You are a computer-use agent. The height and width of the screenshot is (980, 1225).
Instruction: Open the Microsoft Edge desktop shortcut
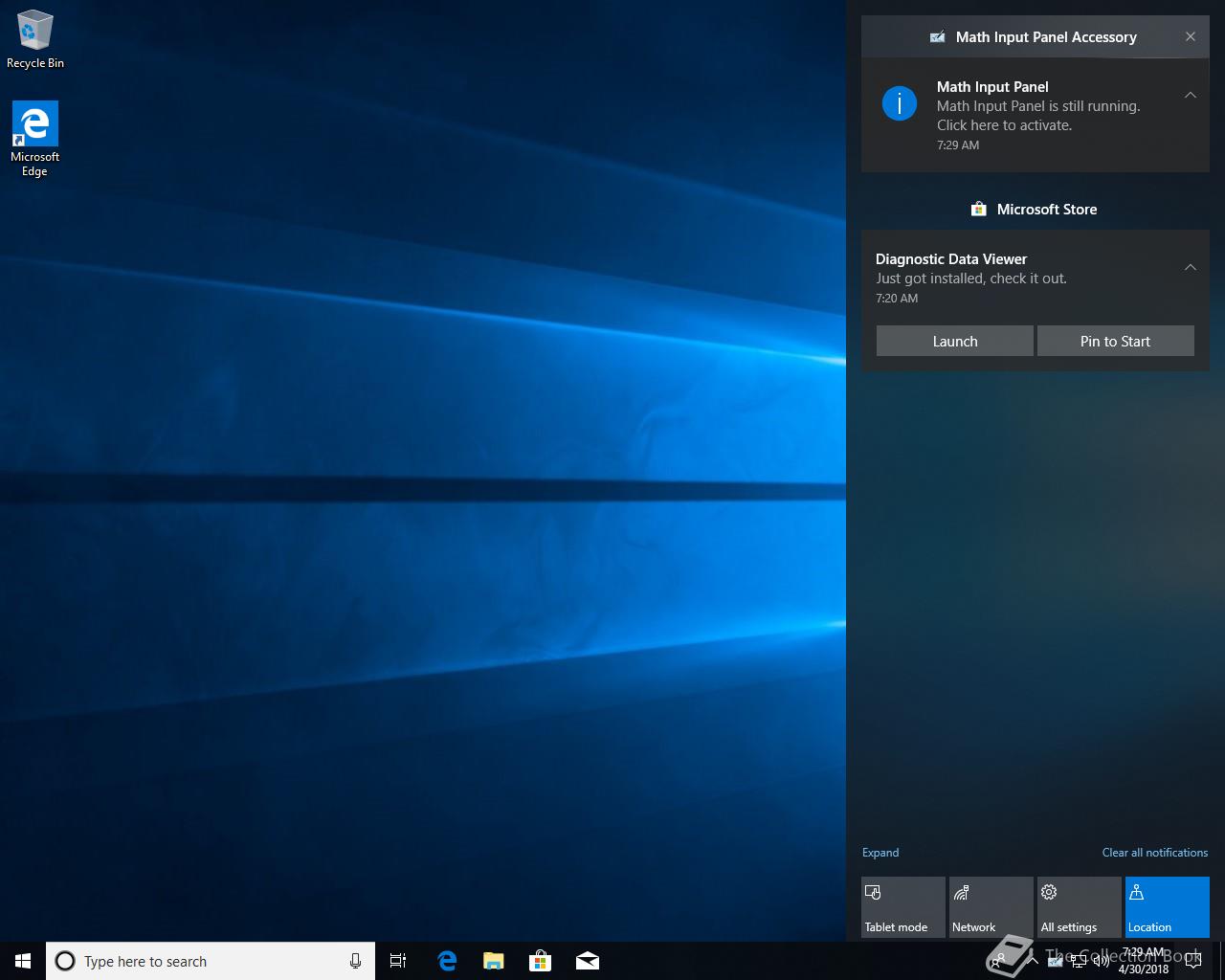pos(34,139)
